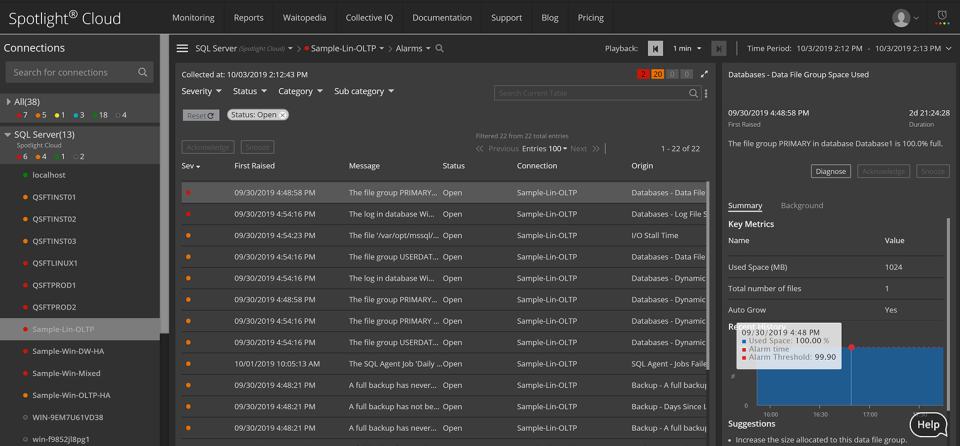Screen dimensions: 960x446
Task: Open the hamburger menu beside SQL Server
Action: [182, 48]
